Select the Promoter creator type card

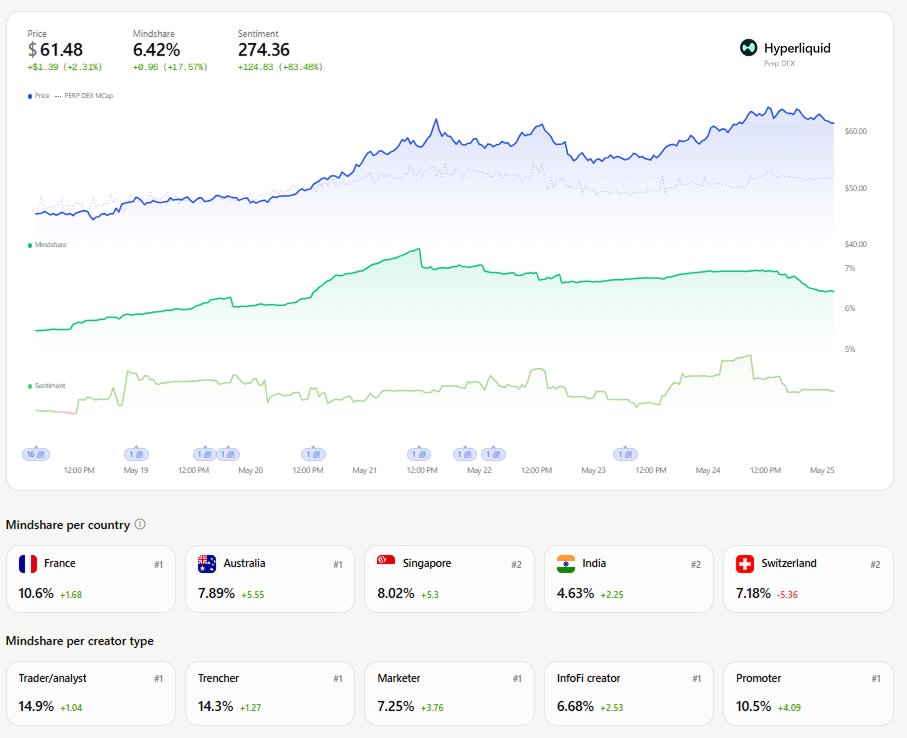point(808,693)
